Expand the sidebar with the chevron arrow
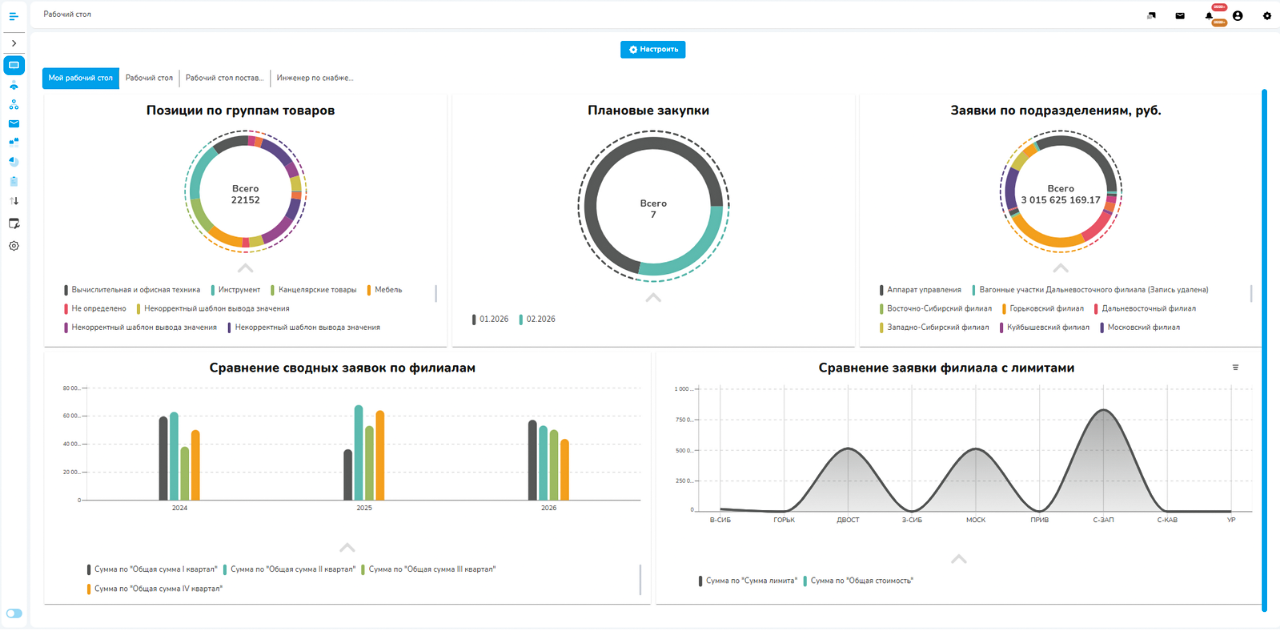The image size is (1280, 638). point(14,44)
